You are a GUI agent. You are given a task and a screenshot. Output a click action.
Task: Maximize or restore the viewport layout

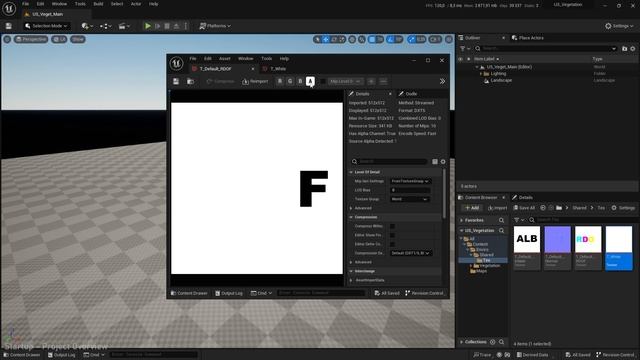point(449,39)
